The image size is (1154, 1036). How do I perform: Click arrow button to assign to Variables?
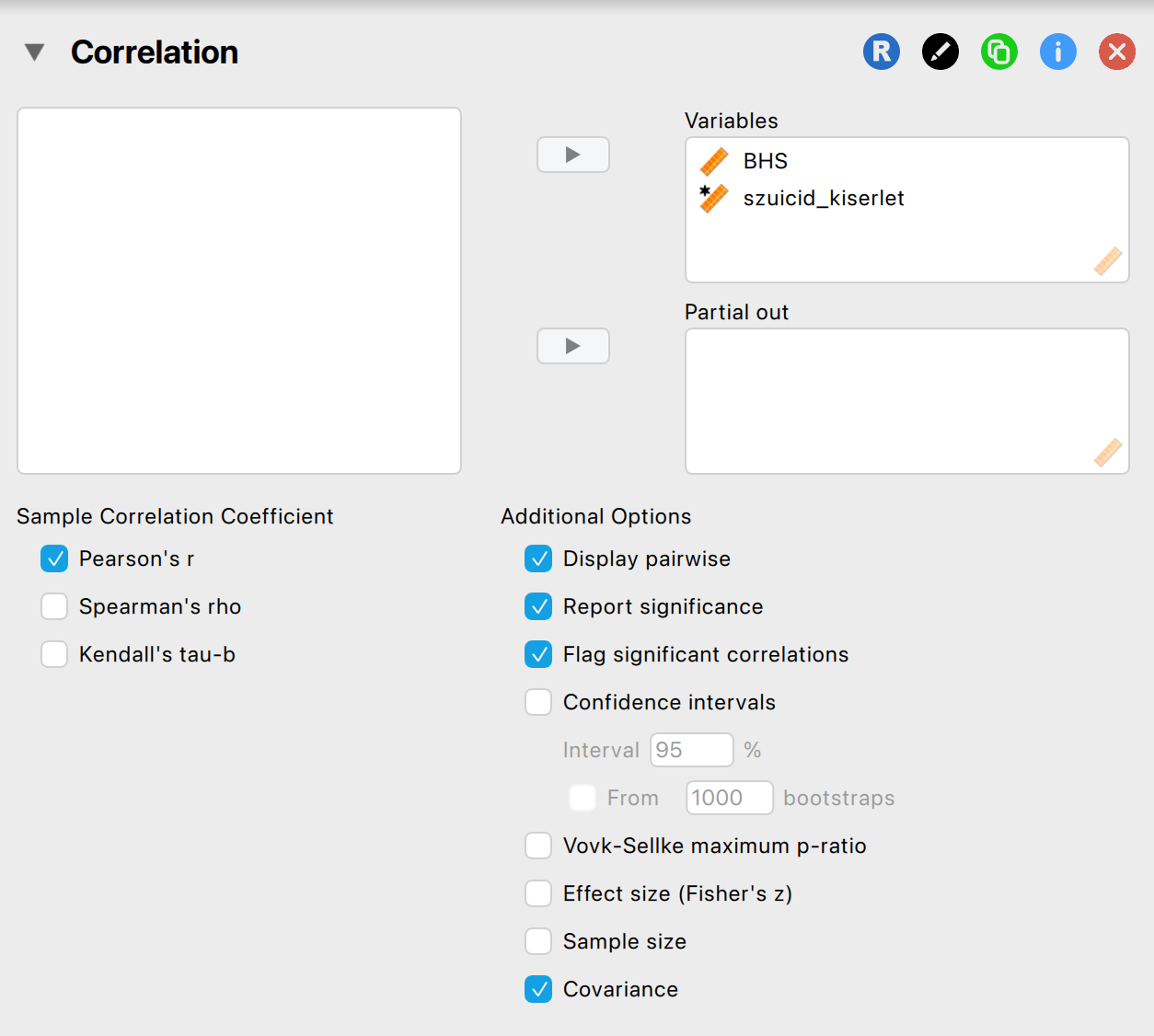point(572,155)
